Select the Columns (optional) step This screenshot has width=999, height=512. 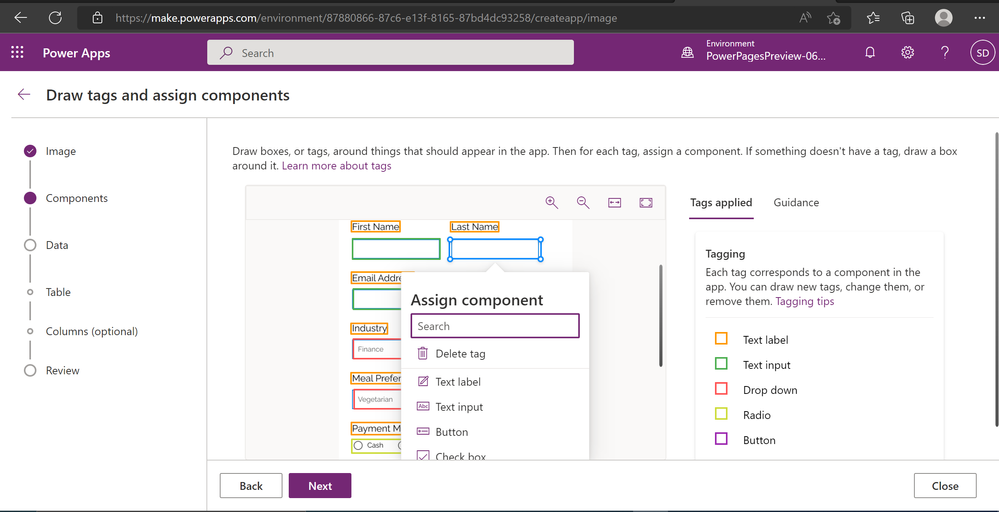tap(92, 331)
